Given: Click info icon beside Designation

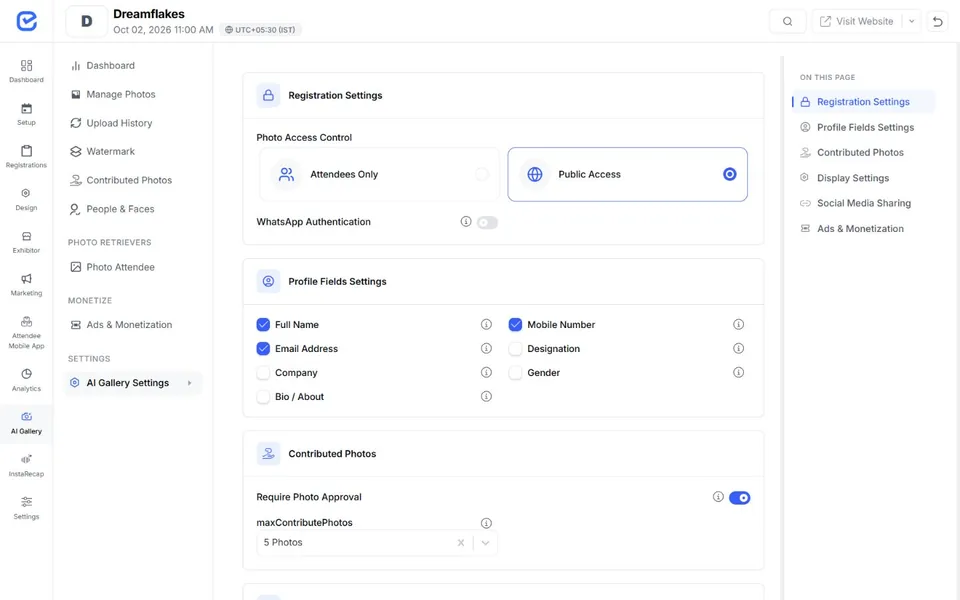Looking at the screenshot, I should (738, 348).
